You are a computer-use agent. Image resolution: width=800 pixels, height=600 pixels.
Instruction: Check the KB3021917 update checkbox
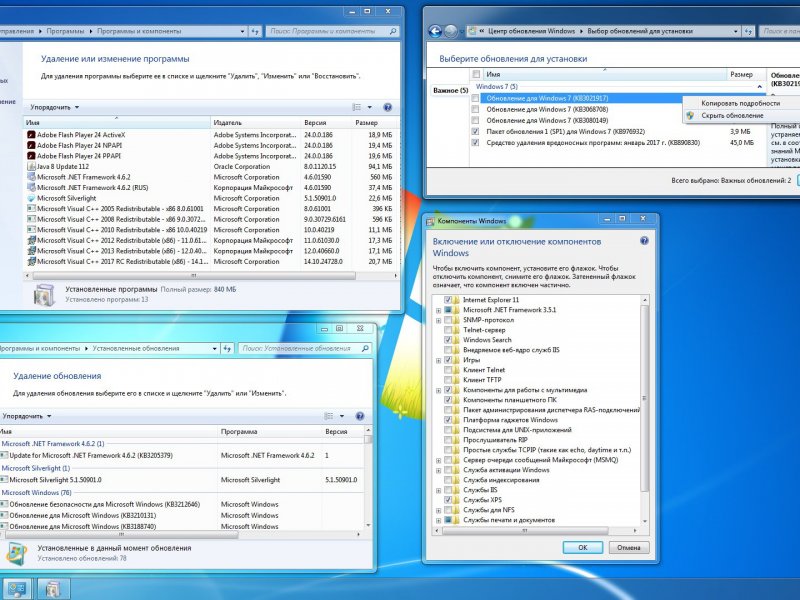tap(475, 98)
